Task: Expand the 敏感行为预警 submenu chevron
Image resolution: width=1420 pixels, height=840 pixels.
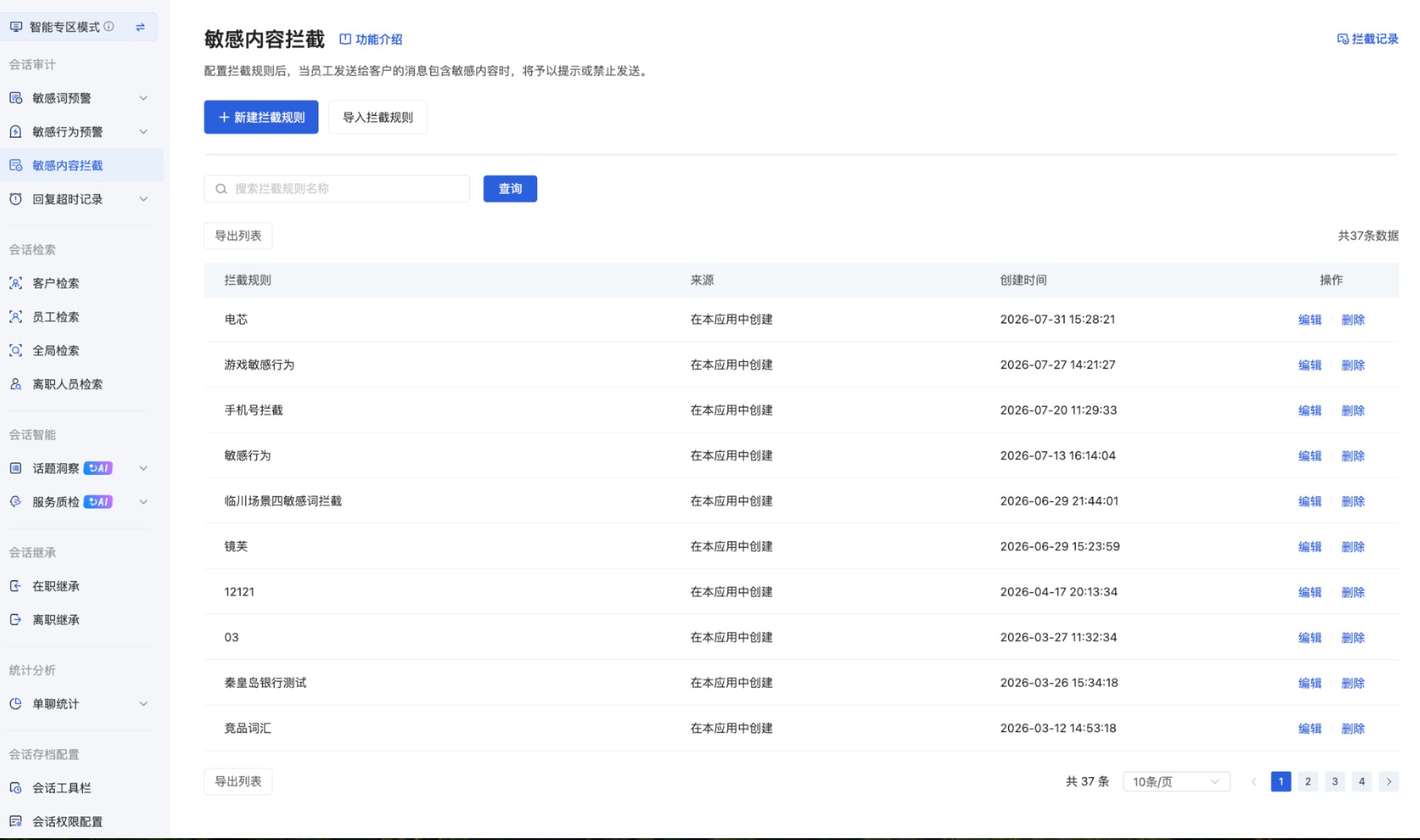Action: pos(143,131)
